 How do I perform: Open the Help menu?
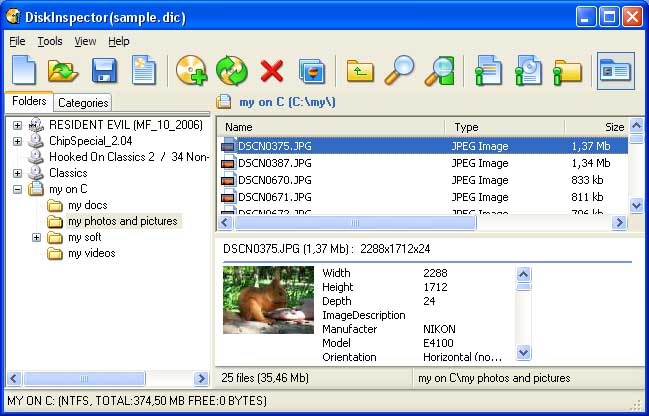click(x=119, y=41)
